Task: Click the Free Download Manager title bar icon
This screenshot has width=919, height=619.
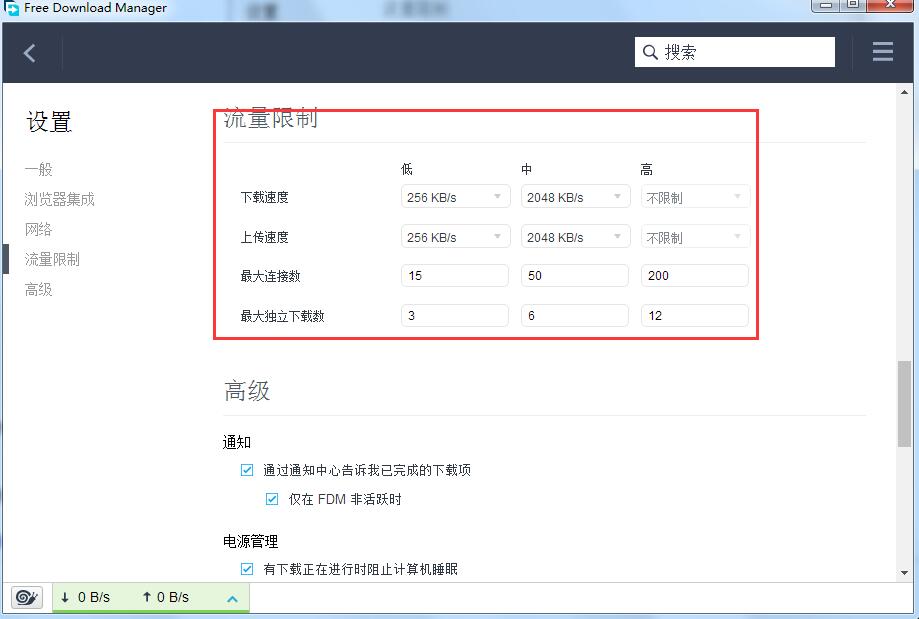Action: click(10, 7)
